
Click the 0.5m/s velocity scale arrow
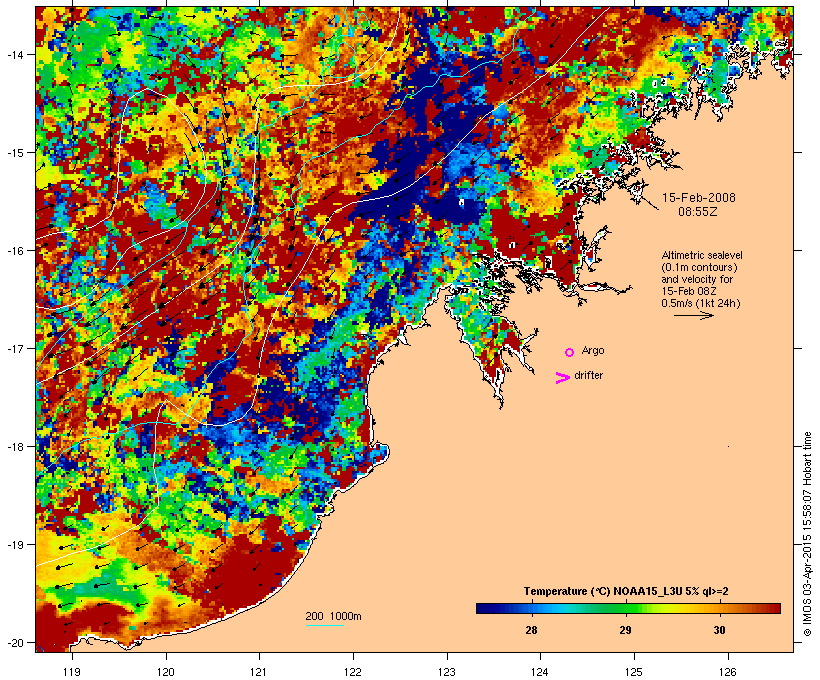point(693,315)
